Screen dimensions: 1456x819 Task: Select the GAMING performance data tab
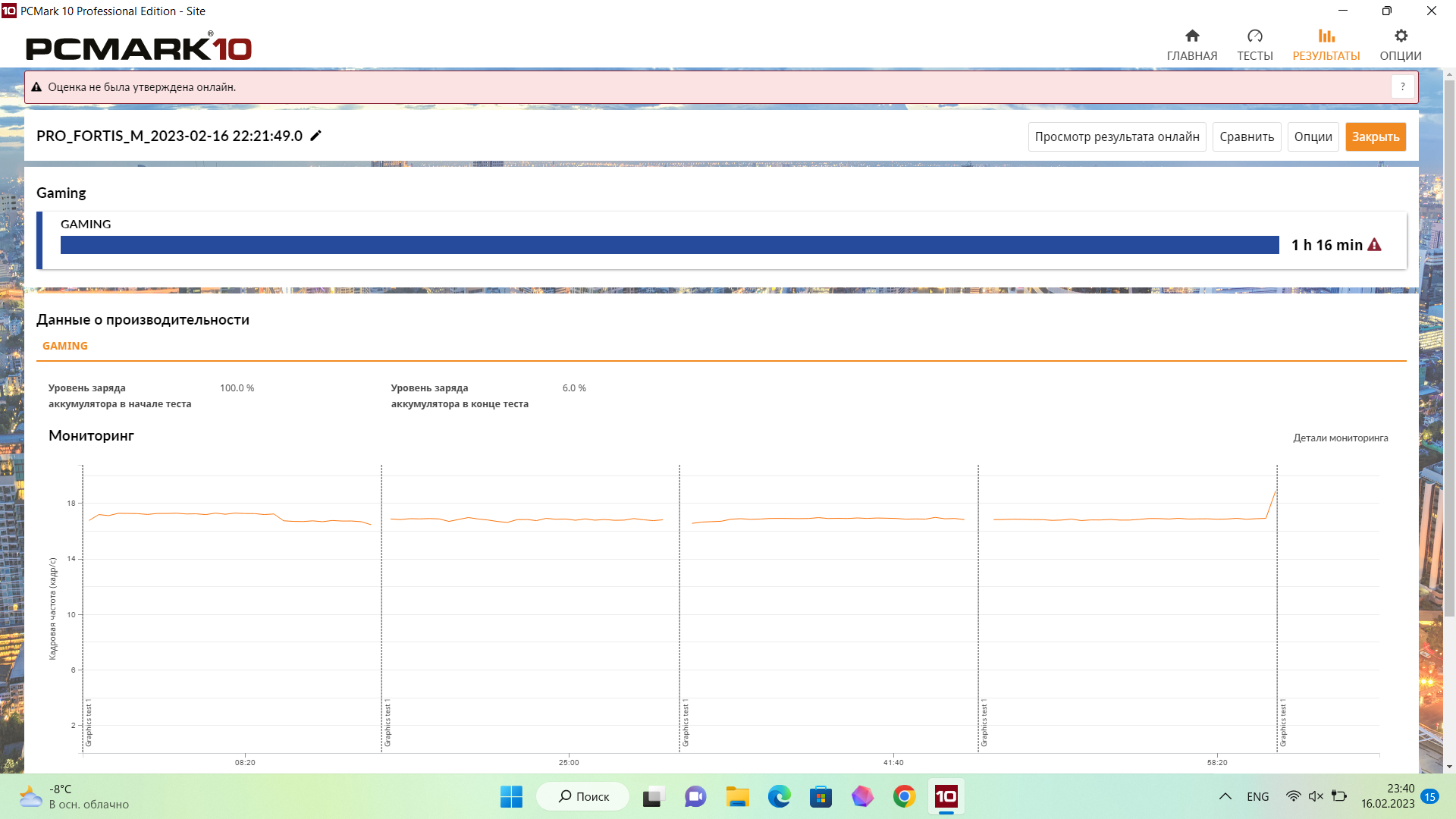[x=65, y=346]
